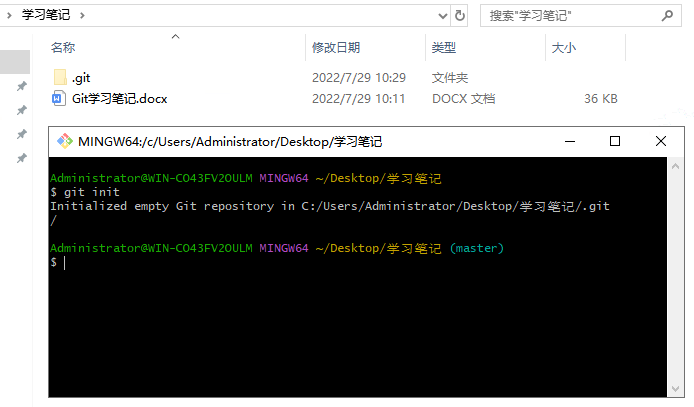694x407 pixels.
Task: Sort by 类型 column header
Action: pos(443,47)
